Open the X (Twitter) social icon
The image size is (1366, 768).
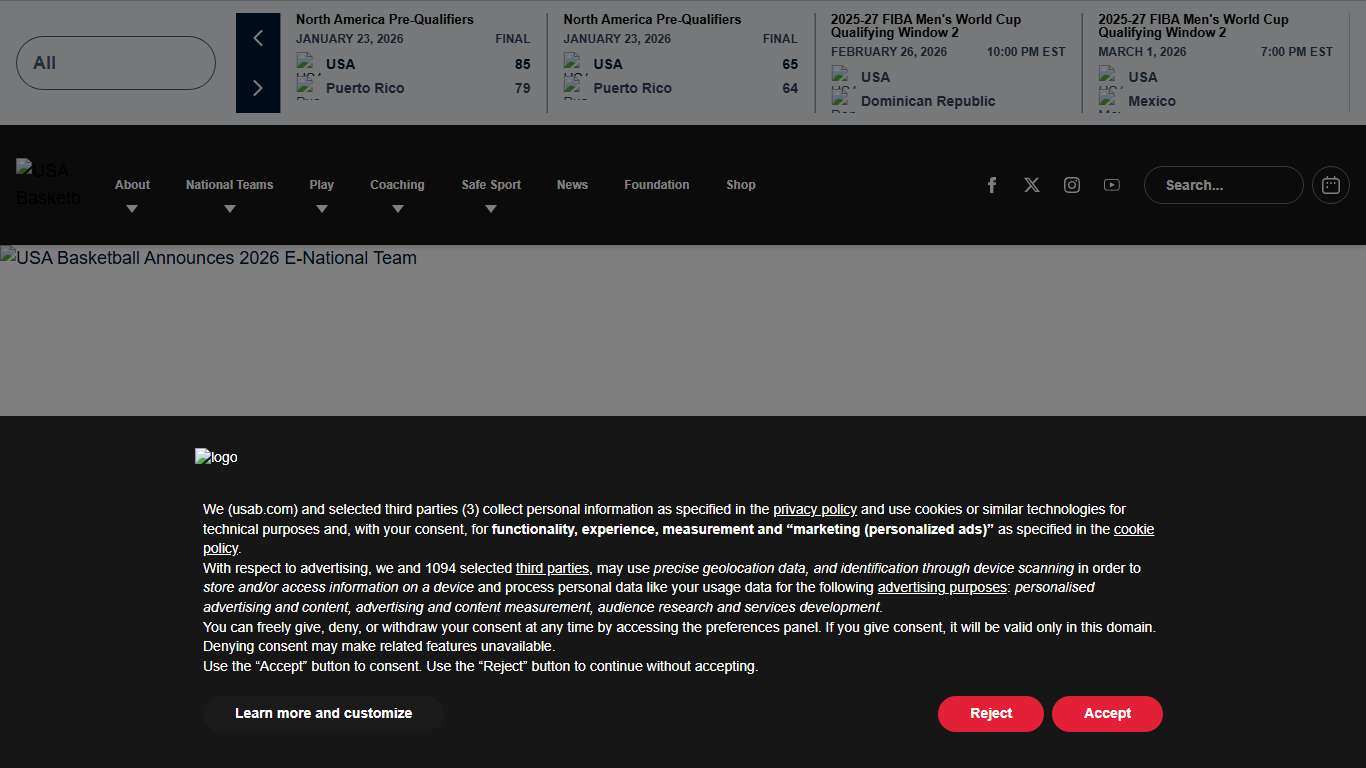click(x=1032, y=185)
